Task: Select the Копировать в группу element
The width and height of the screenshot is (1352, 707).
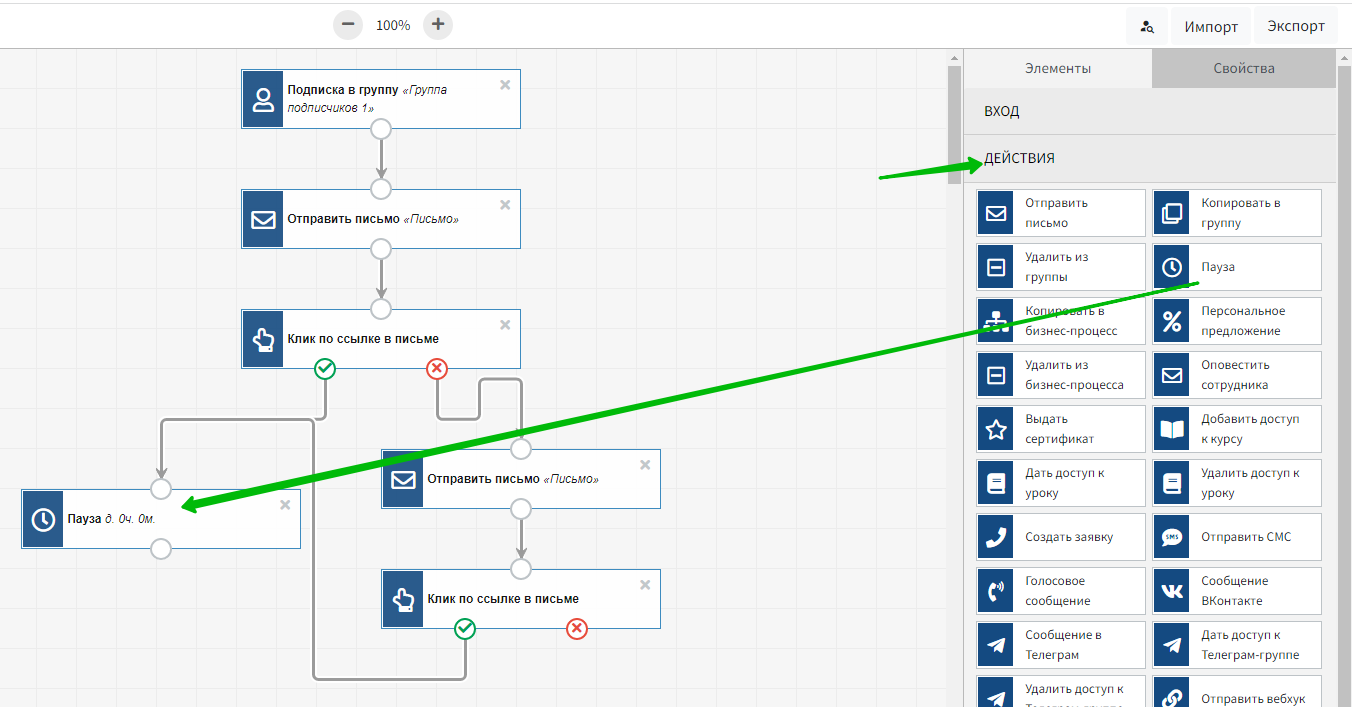Action: click(x=1237, y=213)
